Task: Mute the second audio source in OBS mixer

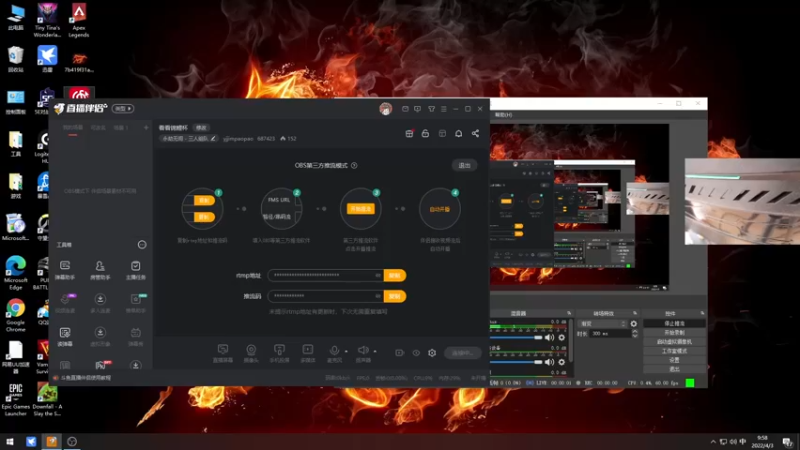Action: click(549, 362)
